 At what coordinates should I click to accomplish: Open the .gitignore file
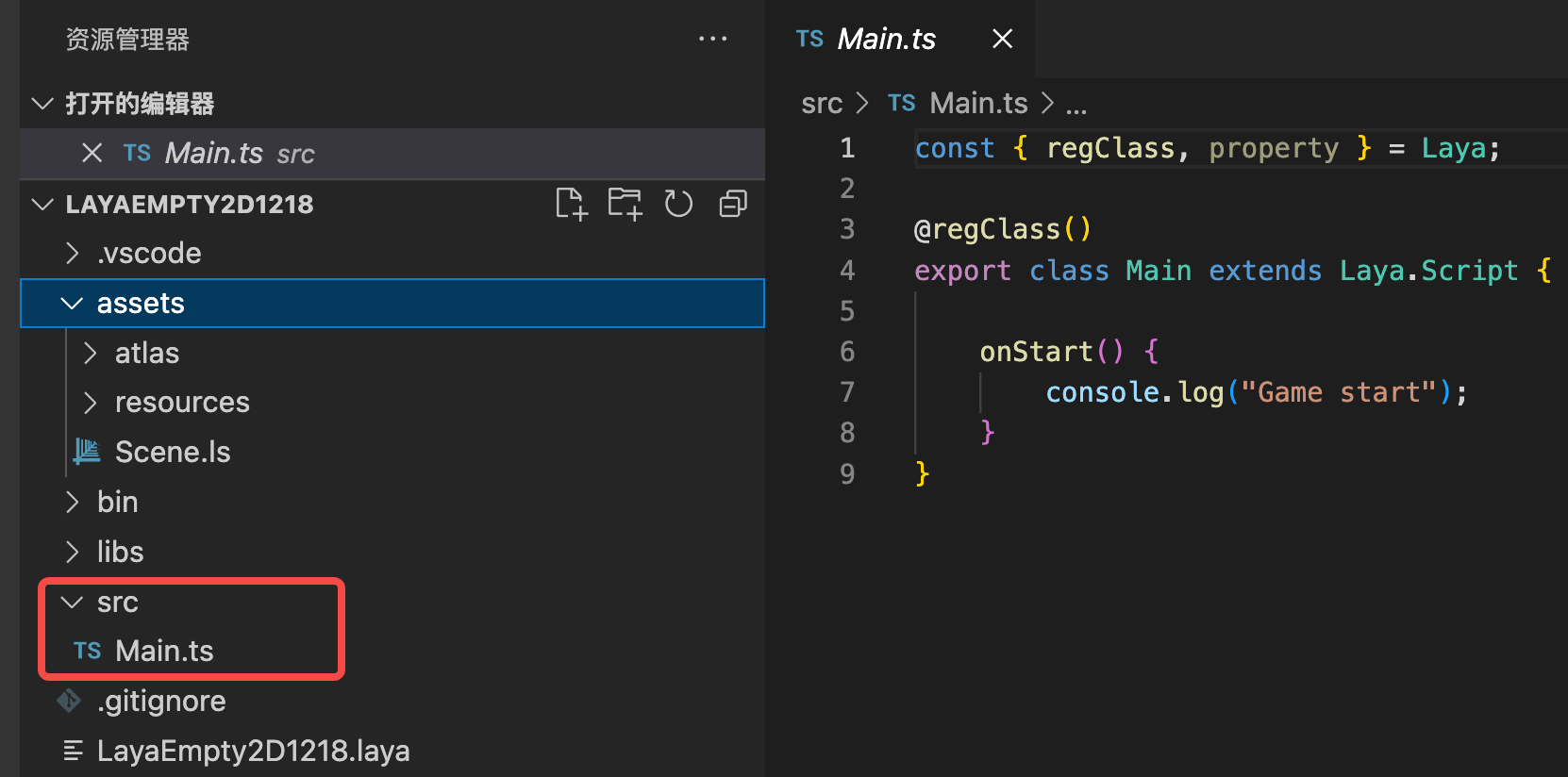point(160,702)
